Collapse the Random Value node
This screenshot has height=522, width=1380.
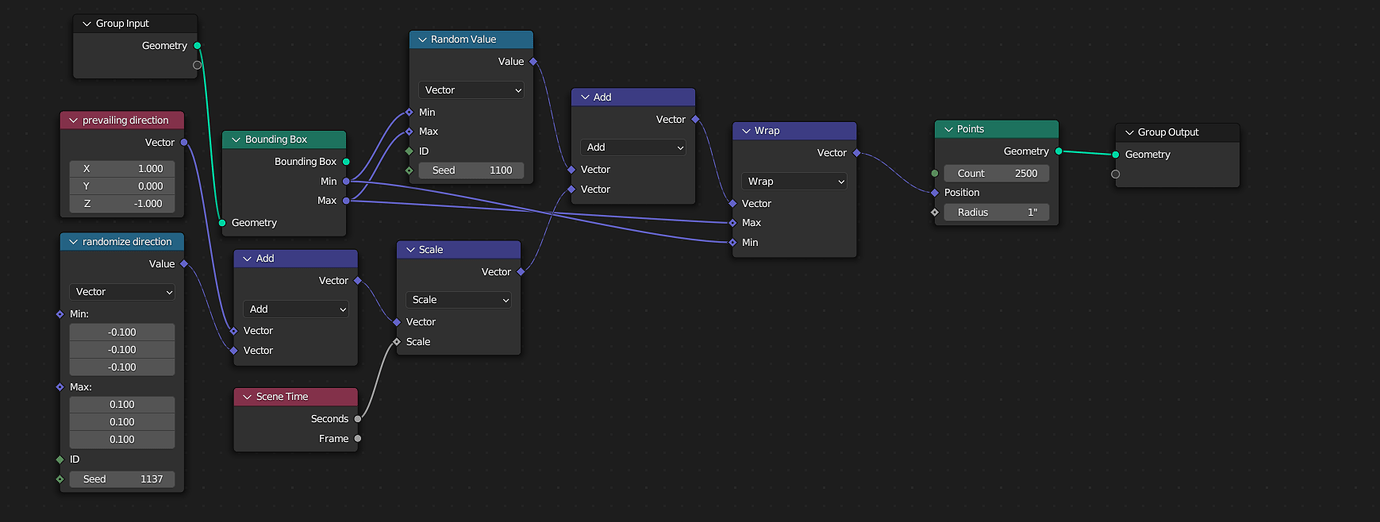[422, 39]
